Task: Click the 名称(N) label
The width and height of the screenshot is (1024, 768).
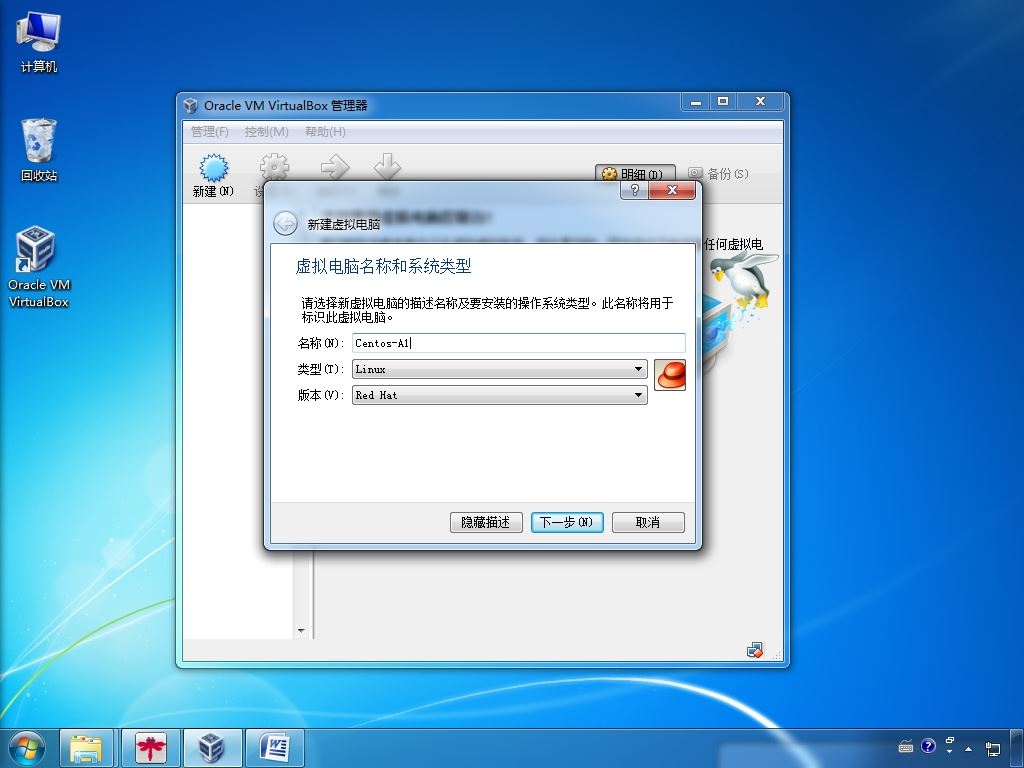Action: coord(321,343)
